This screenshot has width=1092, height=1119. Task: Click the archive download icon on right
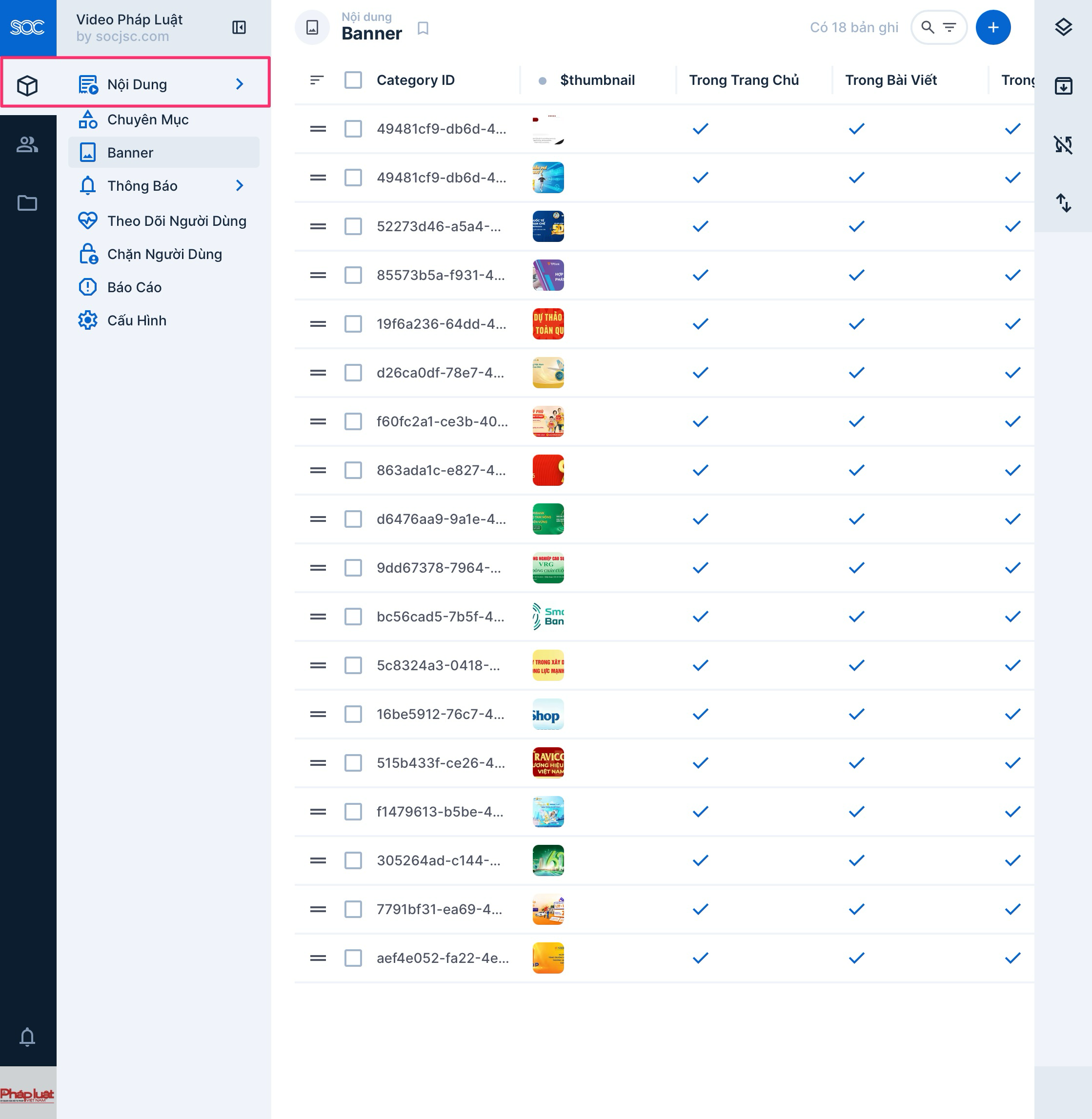(x=1063, y=86)
